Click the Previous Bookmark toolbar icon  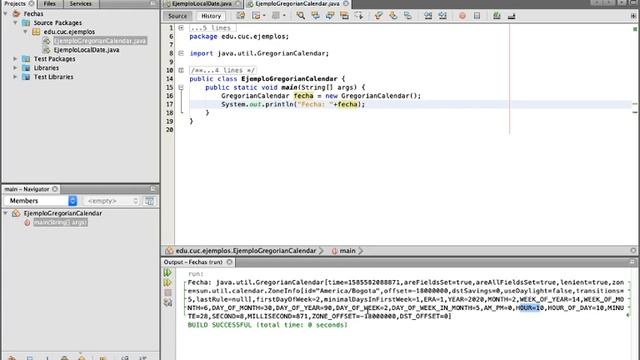pos(379,16)
